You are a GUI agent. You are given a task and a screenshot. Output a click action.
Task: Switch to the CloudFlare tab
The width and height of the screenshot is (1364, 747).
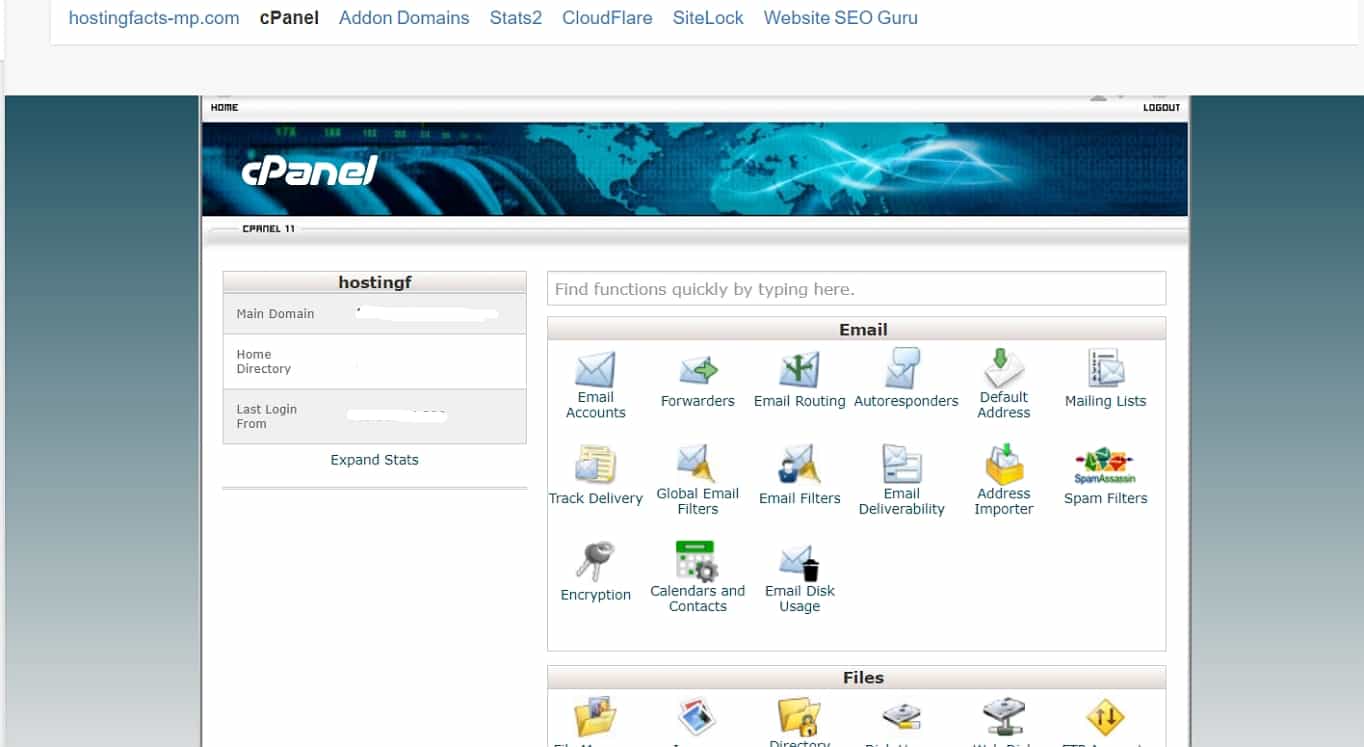coord(607,18)
